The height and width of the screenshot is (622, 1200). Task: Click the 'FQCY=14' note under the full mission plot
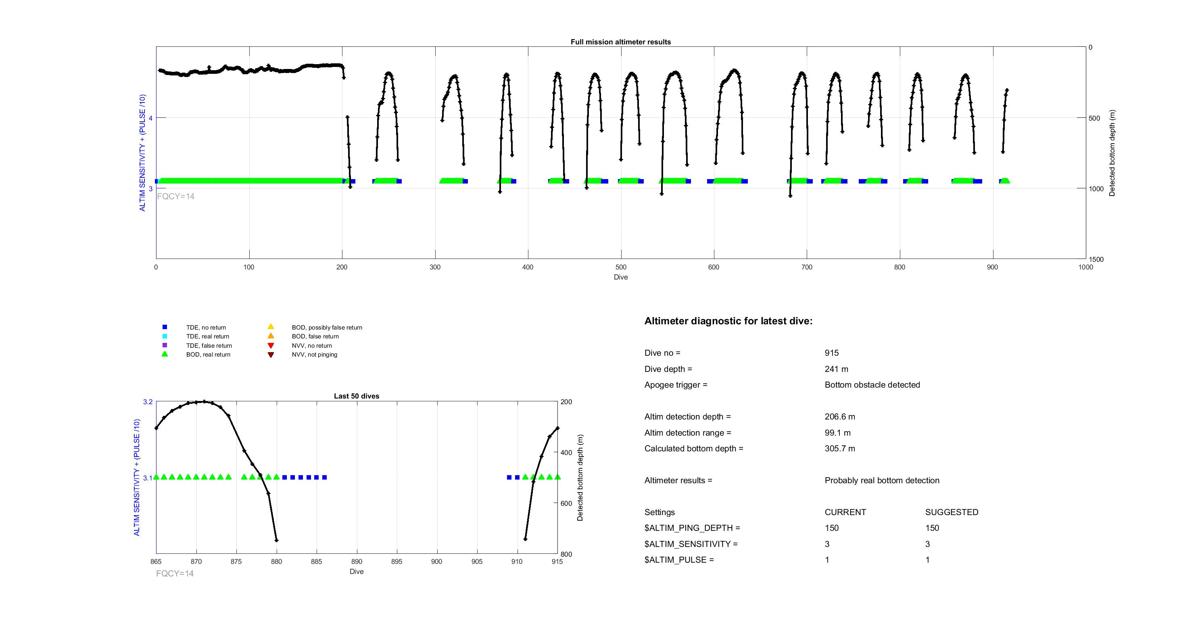coord(176,196)
